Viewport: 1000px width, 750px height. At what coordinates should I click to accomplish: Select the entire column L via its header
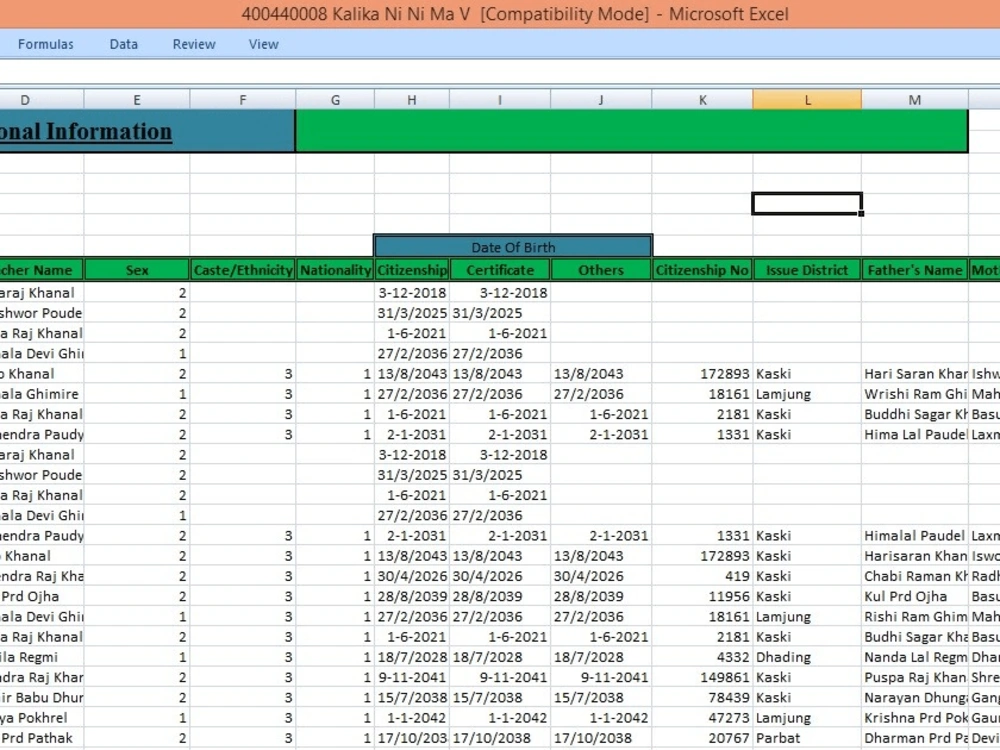(x=806, y=99)
